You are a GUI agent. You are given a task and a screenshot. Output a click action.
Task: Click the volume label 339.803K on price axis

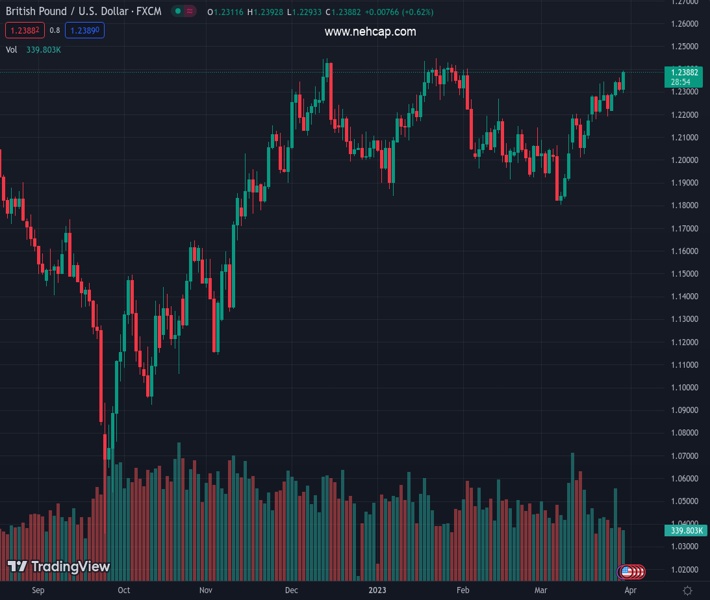pyautogui.click(x=684, y=530)
